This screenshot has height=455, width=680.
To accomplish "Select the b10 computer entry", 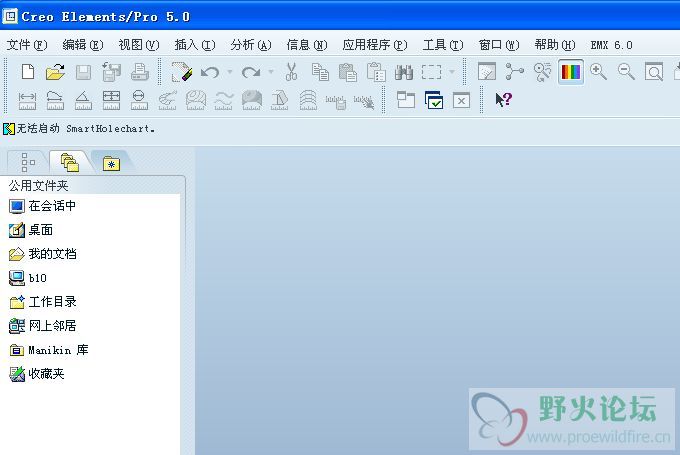I will coord(28,278).
